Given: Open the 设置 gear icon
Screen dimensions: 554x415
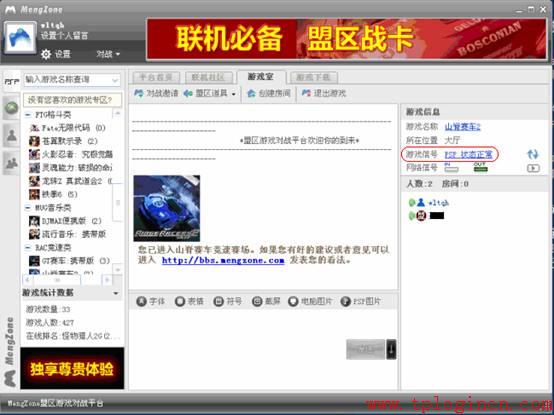Looking at the screenshot, I should pyautogui.click(x=46, y=54).
